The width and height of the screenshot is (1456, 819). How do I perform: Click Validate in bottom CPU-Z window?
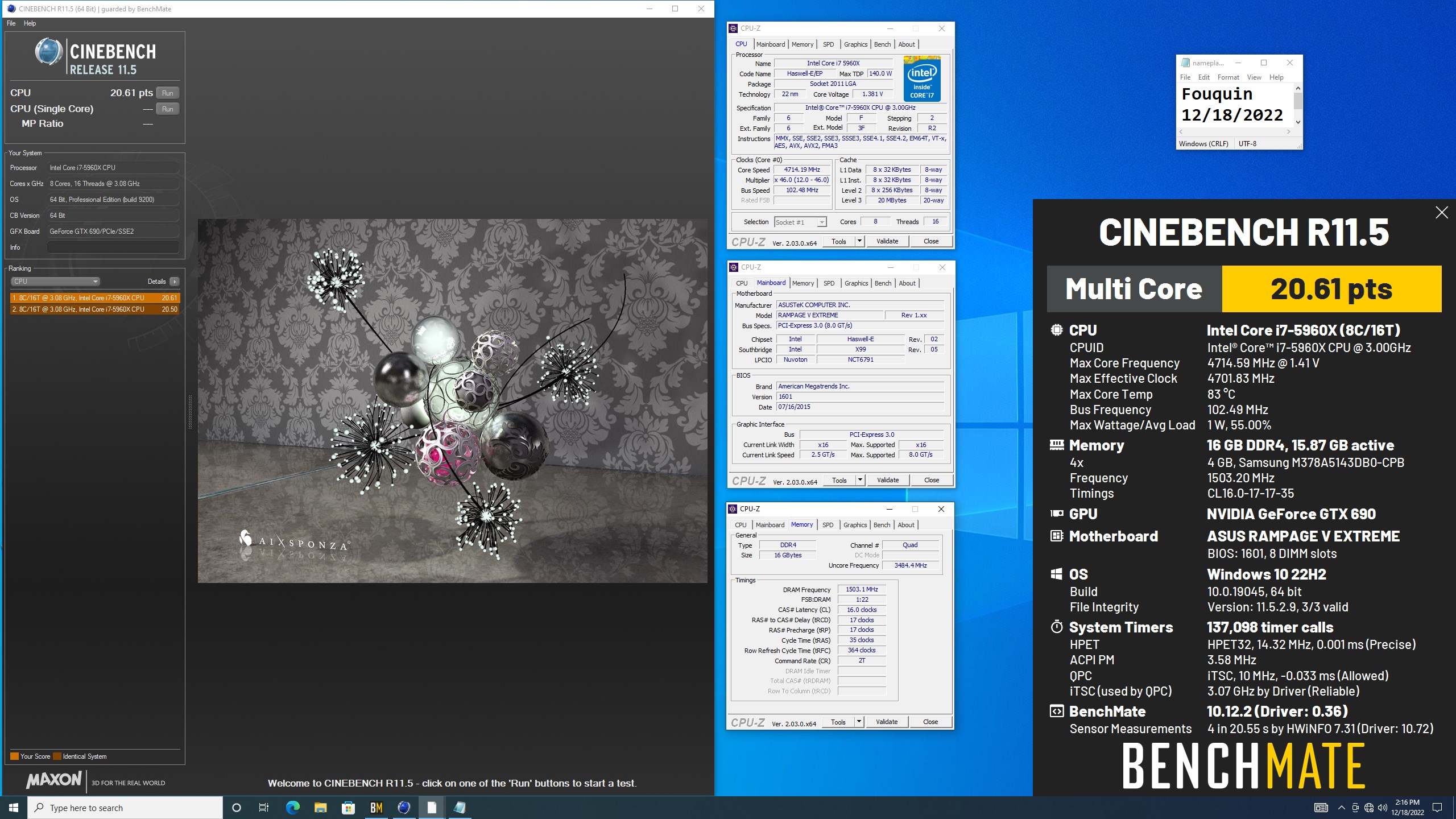[x=887, y=722]
